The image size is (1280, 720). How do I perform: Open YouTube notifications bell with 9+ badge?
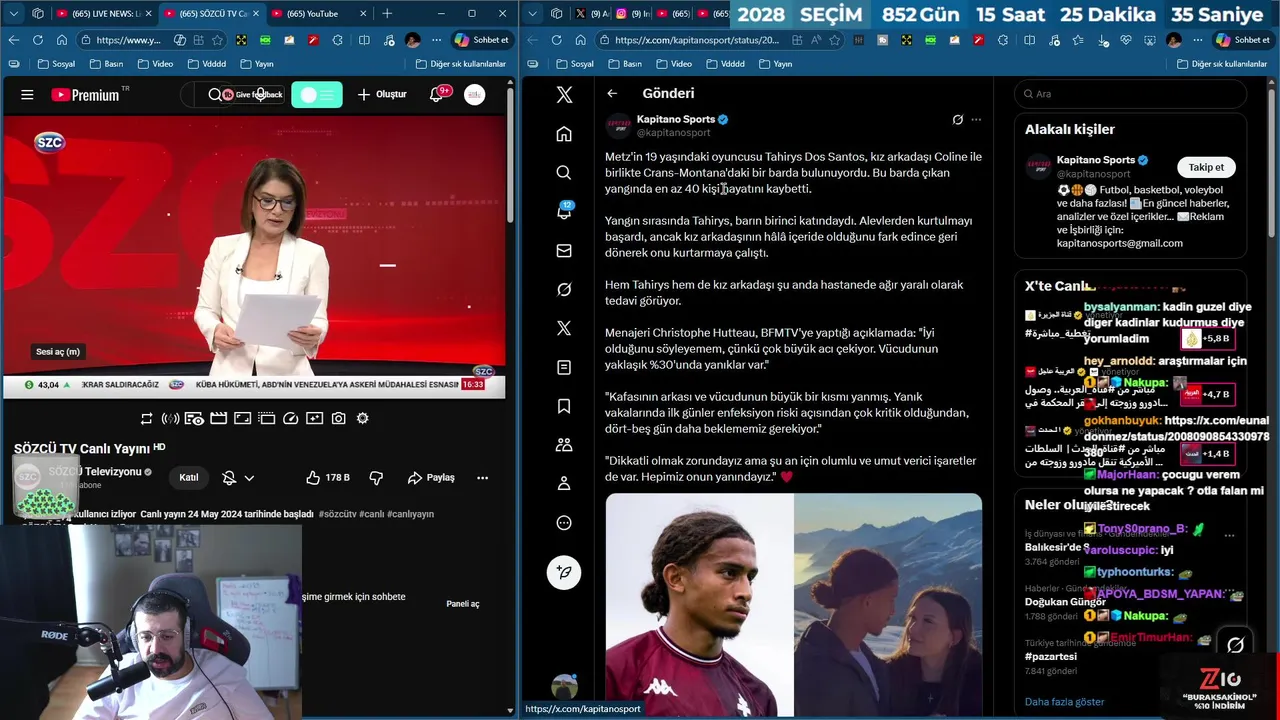tap(437, 94)
